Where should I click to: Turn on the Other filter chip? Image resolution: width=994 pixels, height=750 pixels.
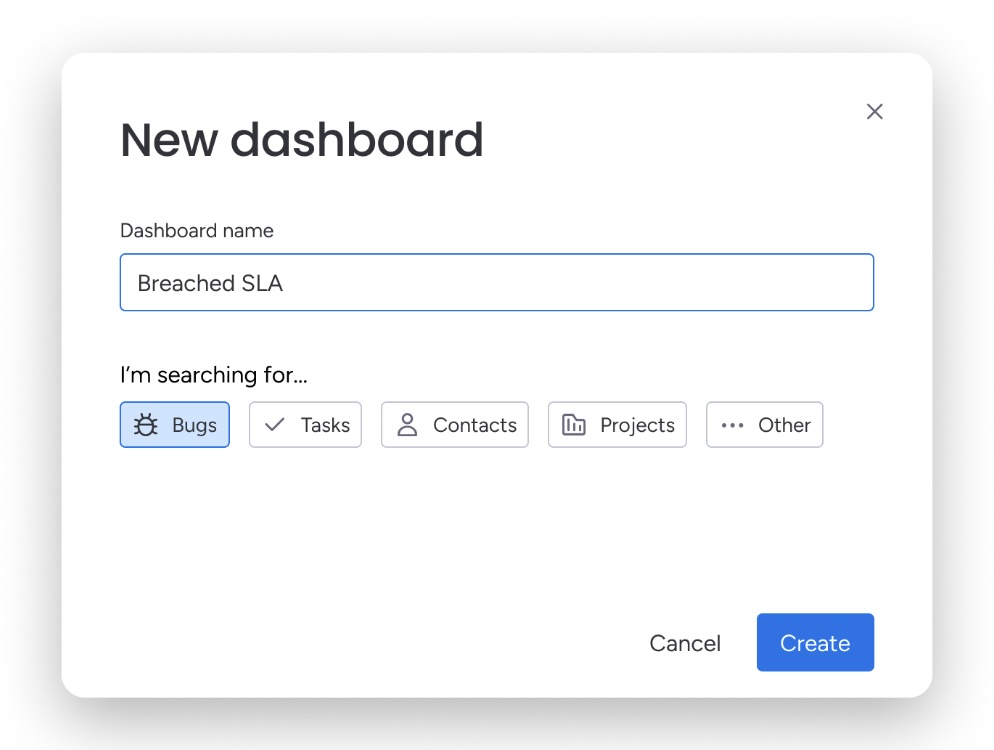pyautogui.click(x=764, y=424)
